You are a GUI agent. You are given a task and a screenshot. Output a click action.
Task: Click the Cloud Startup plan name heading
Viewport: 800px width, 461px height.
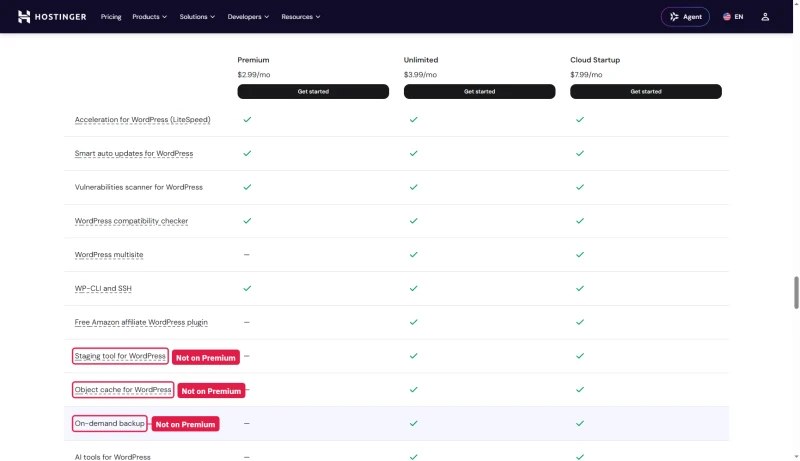click(x=595, y=60)
